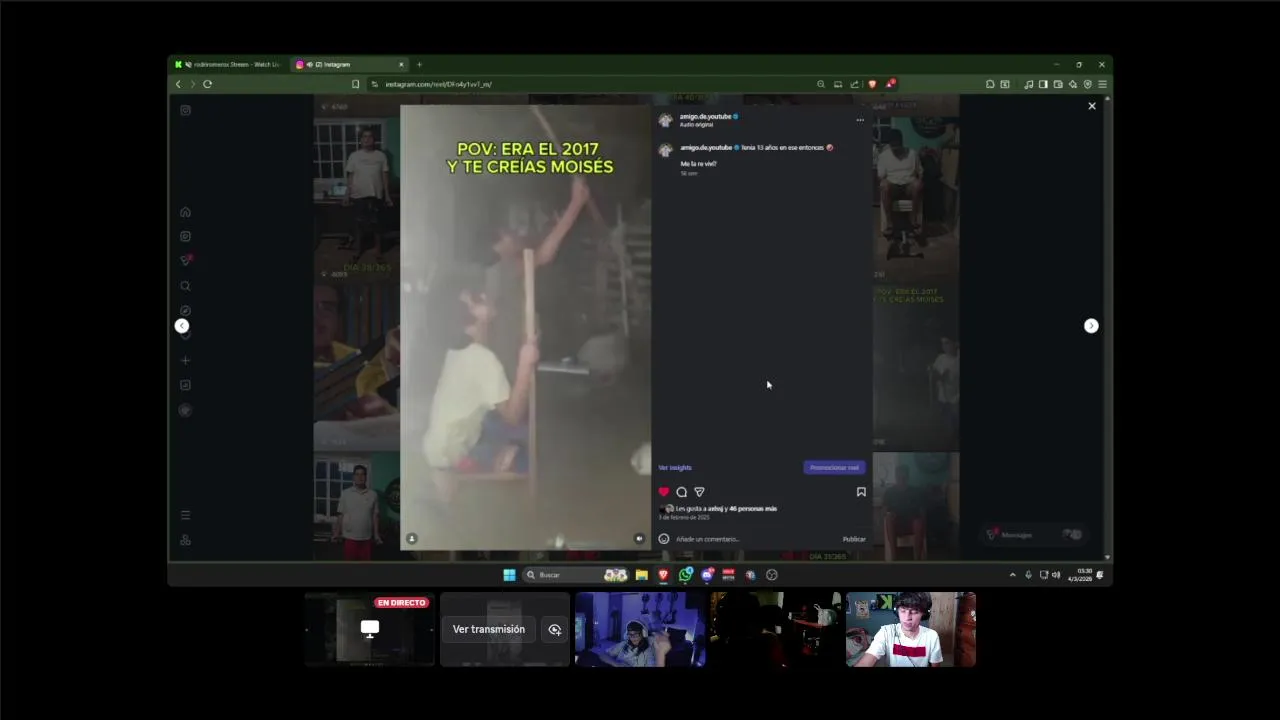Click the pop-out icon beside Ver transmisión
This screenshot has width=1280, height=720.
point(554,630)
